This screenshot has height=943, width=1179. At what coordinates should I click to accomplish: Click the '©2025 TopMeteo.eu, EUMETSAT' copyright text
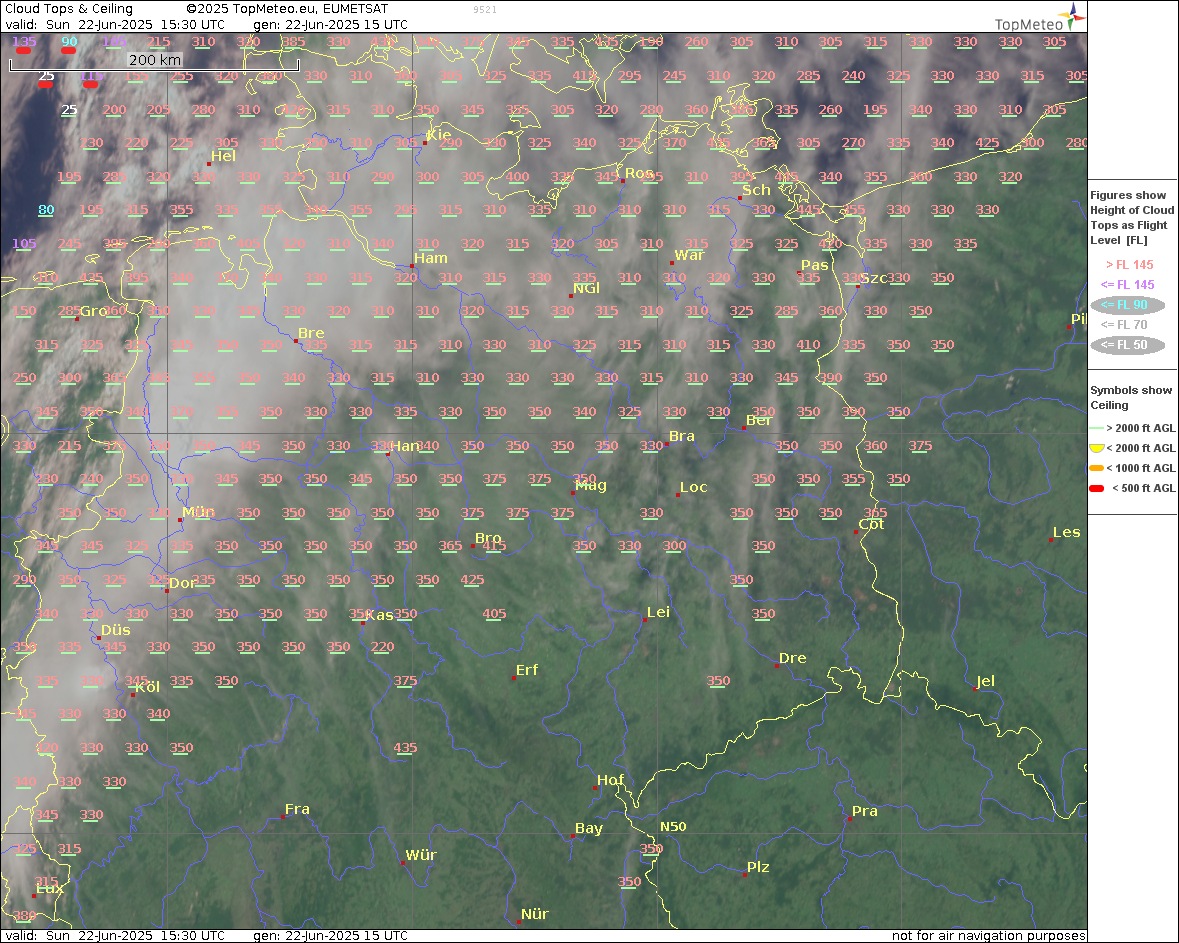pyautogui.click(x=287, y=9)
